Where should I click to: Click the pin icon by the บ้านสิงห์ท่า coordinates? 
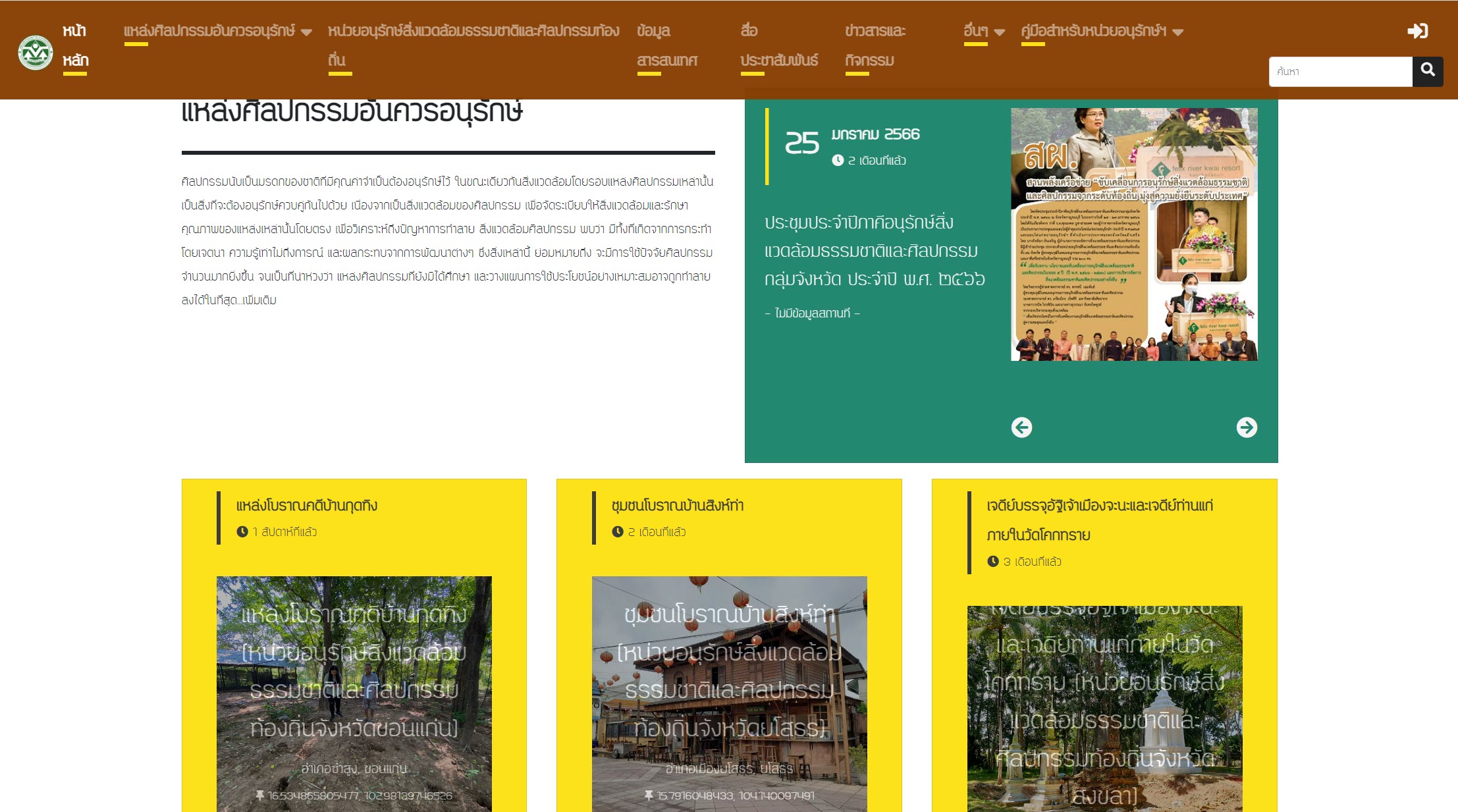point(649,796)
